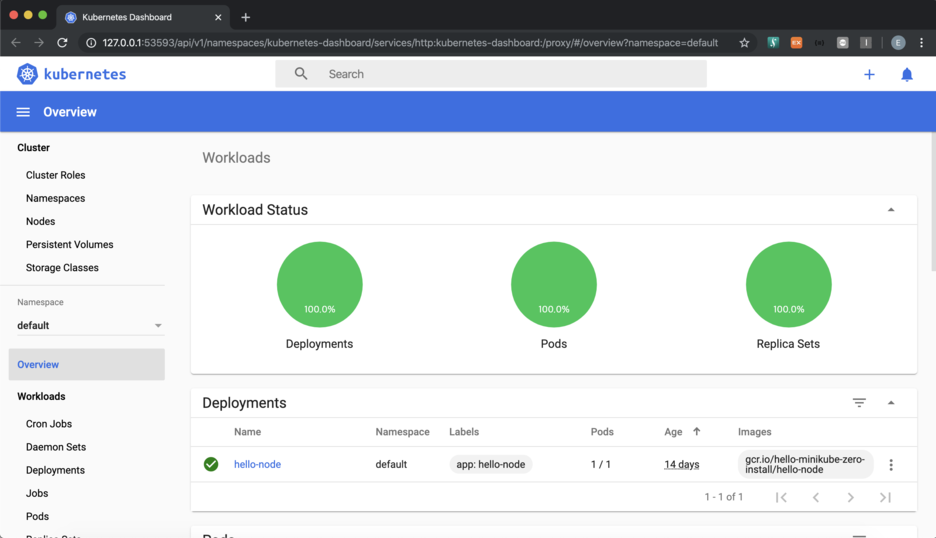Click the Pods green pie chart
Image resolution: width=936 pixels, height=538 pixels.
pyautogui.click(x=554, y=284)
